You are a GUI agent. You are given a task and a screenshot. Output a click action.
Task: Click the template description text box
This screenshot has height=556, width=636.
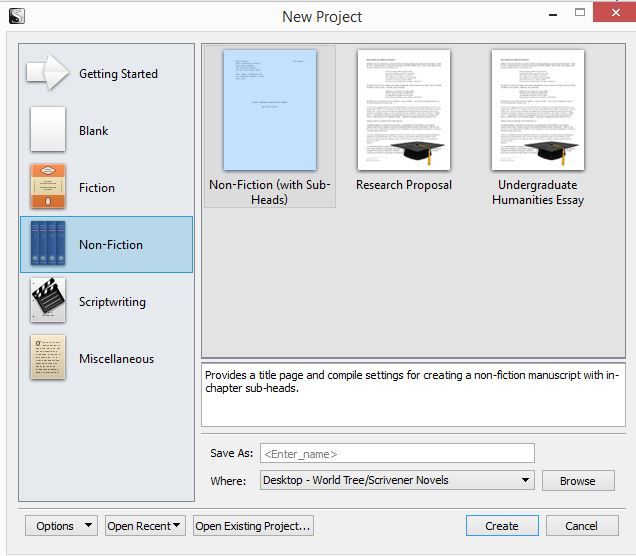coord(413,395)
